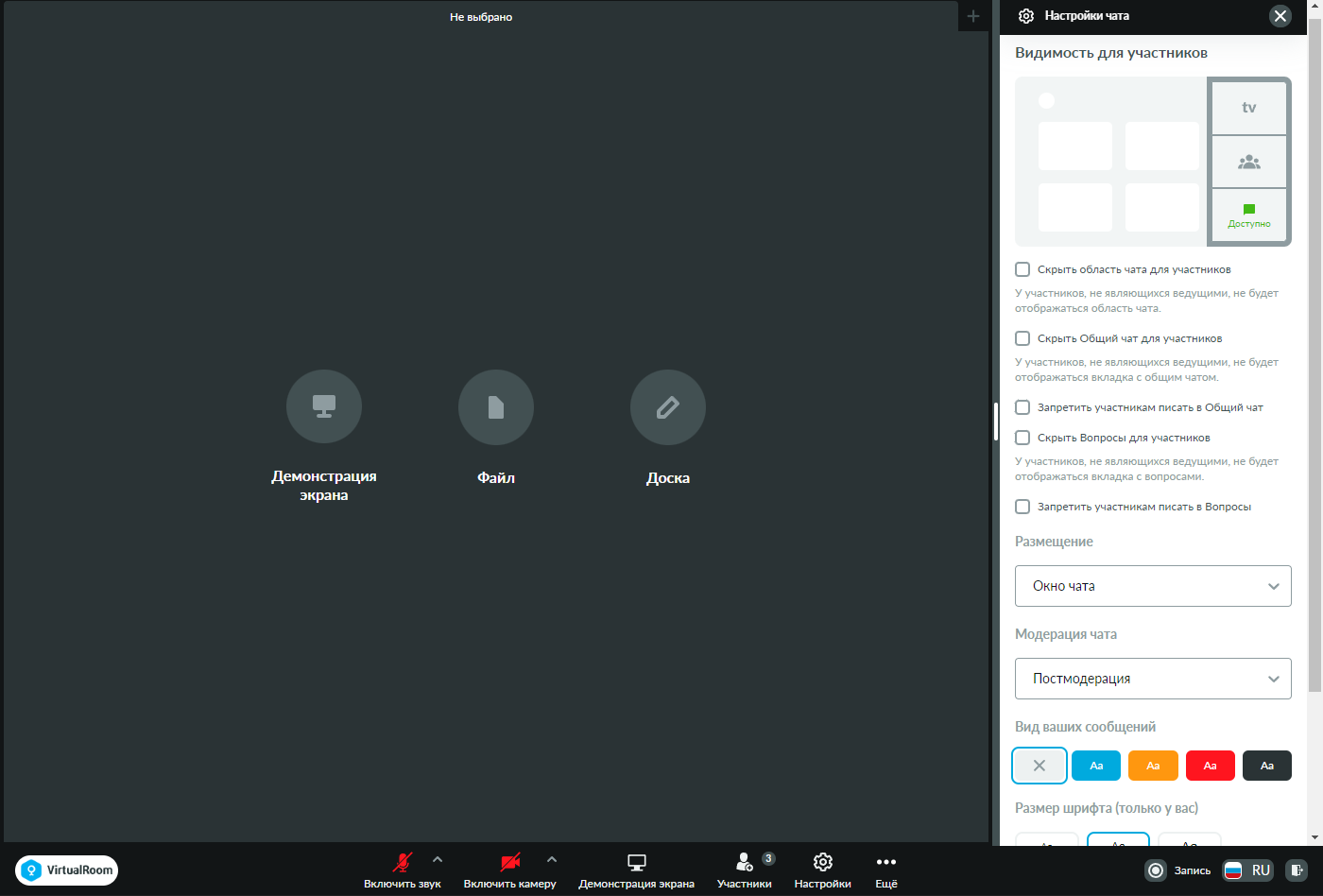The height and width of the screenshot is (896, 1323).
Task: Check Скрыть область чата для участников
Action: [x=1022, y=269]
